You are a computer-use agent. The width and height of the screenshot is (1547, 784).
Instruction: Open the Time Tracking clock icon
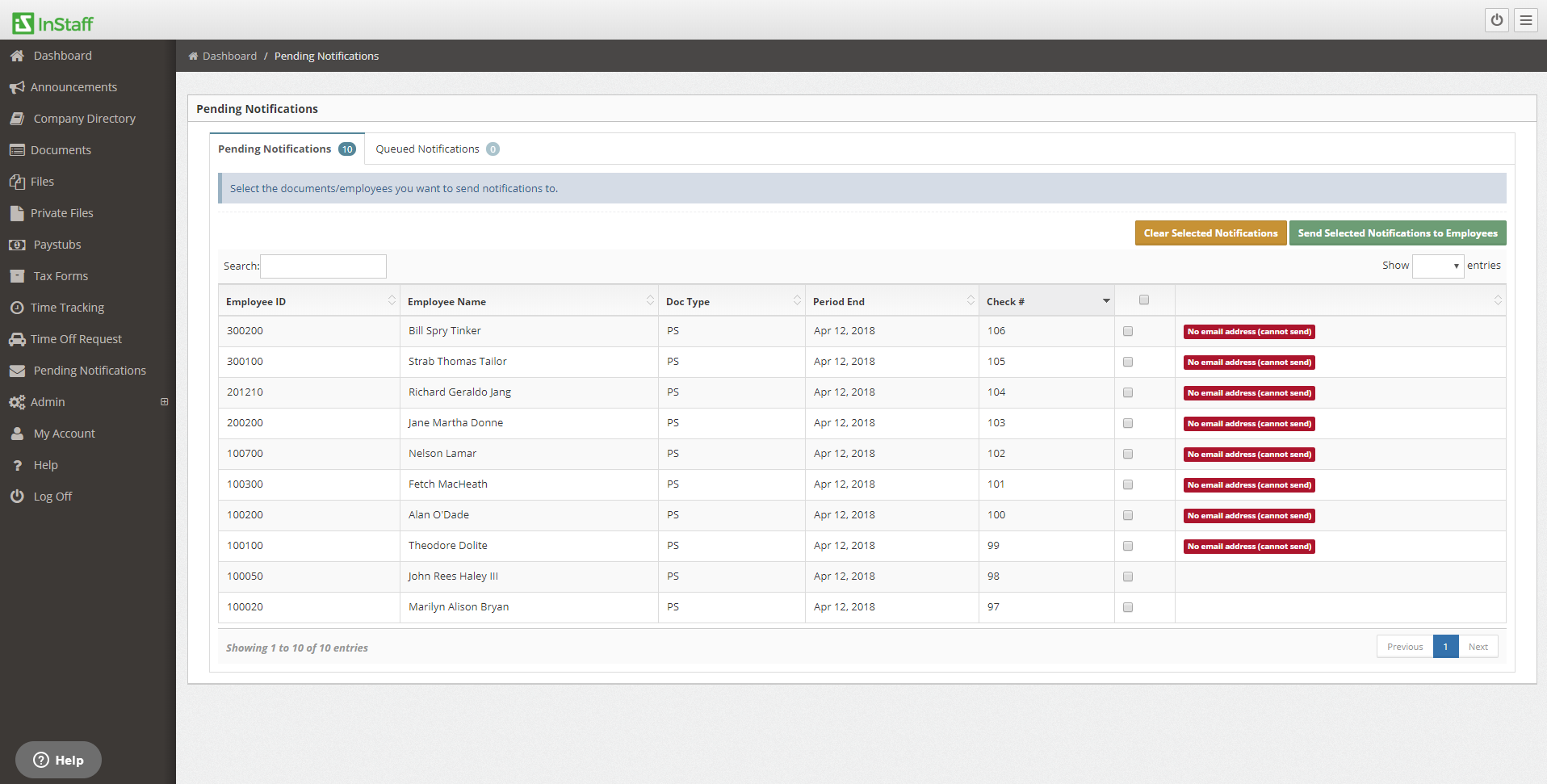point(18,307)
